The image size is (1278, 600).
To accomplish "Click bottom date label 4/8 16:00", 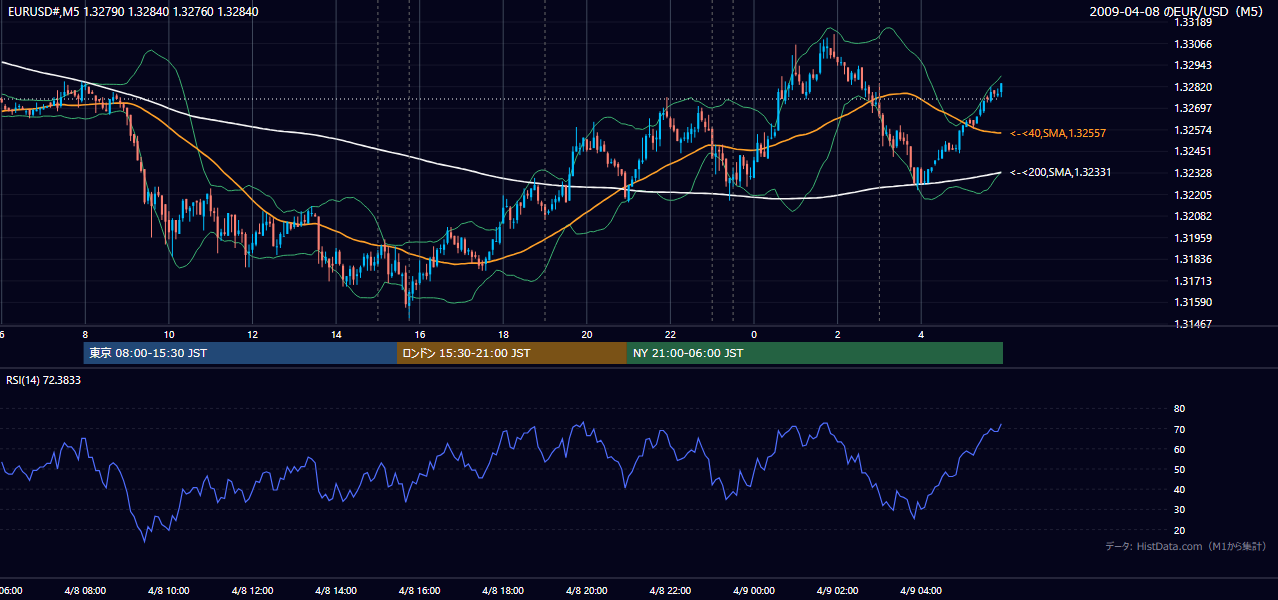I will 420,590.
